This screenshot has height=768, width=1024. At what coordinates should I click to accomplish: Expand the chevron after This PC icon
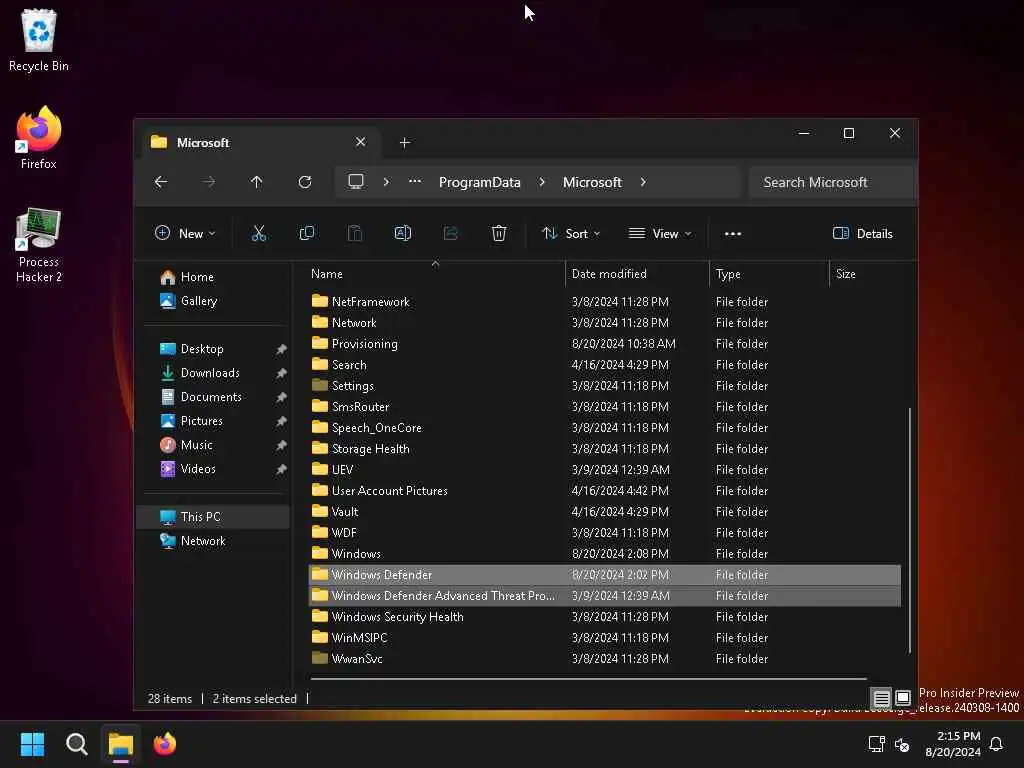click(x=387, y=182)
